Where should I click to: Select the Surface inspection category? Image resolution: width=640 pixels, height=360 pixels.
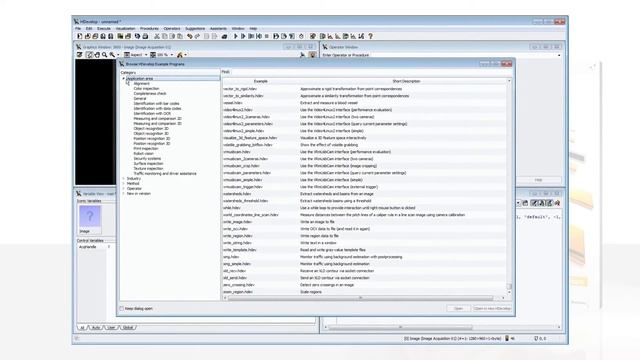coord(149,164)
